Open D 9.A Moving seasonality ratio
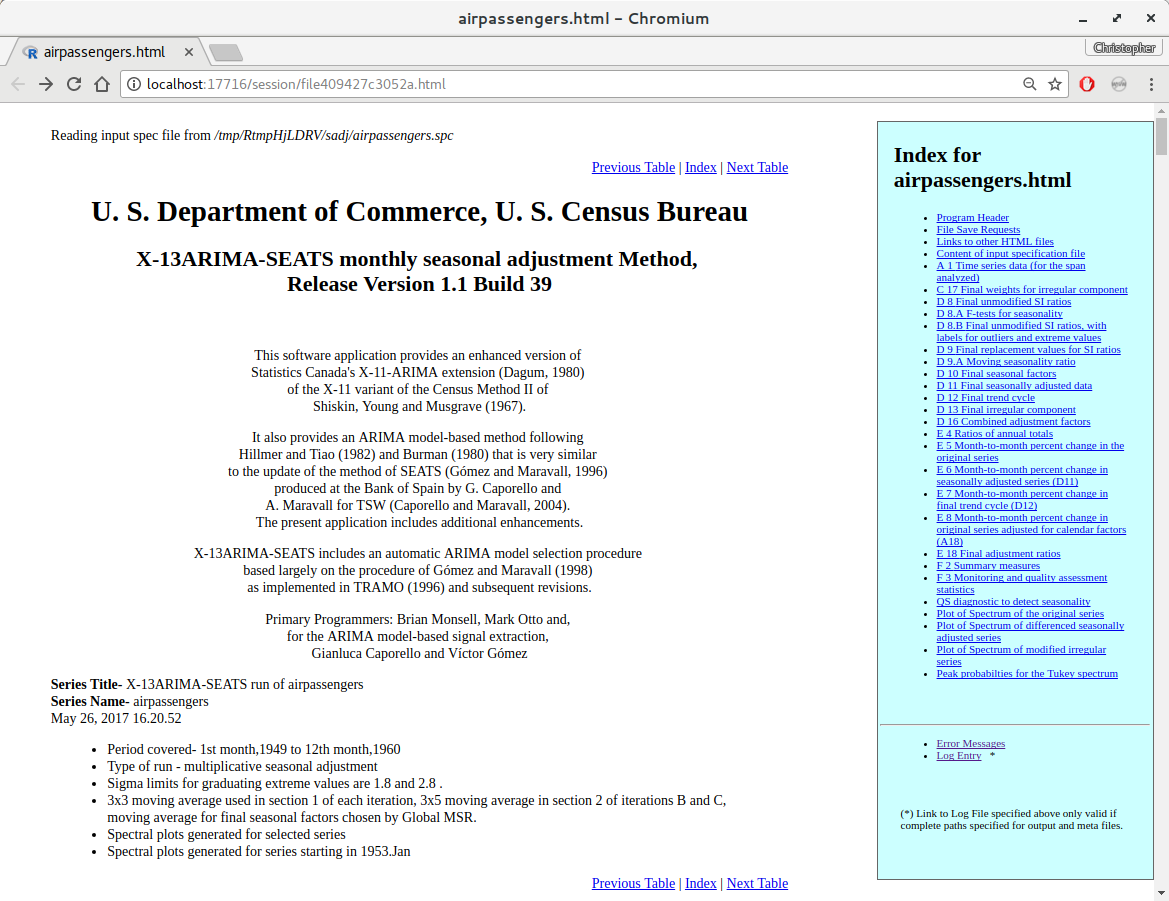Viewport: 1169px width, 901px height. tap(1006, 361)
